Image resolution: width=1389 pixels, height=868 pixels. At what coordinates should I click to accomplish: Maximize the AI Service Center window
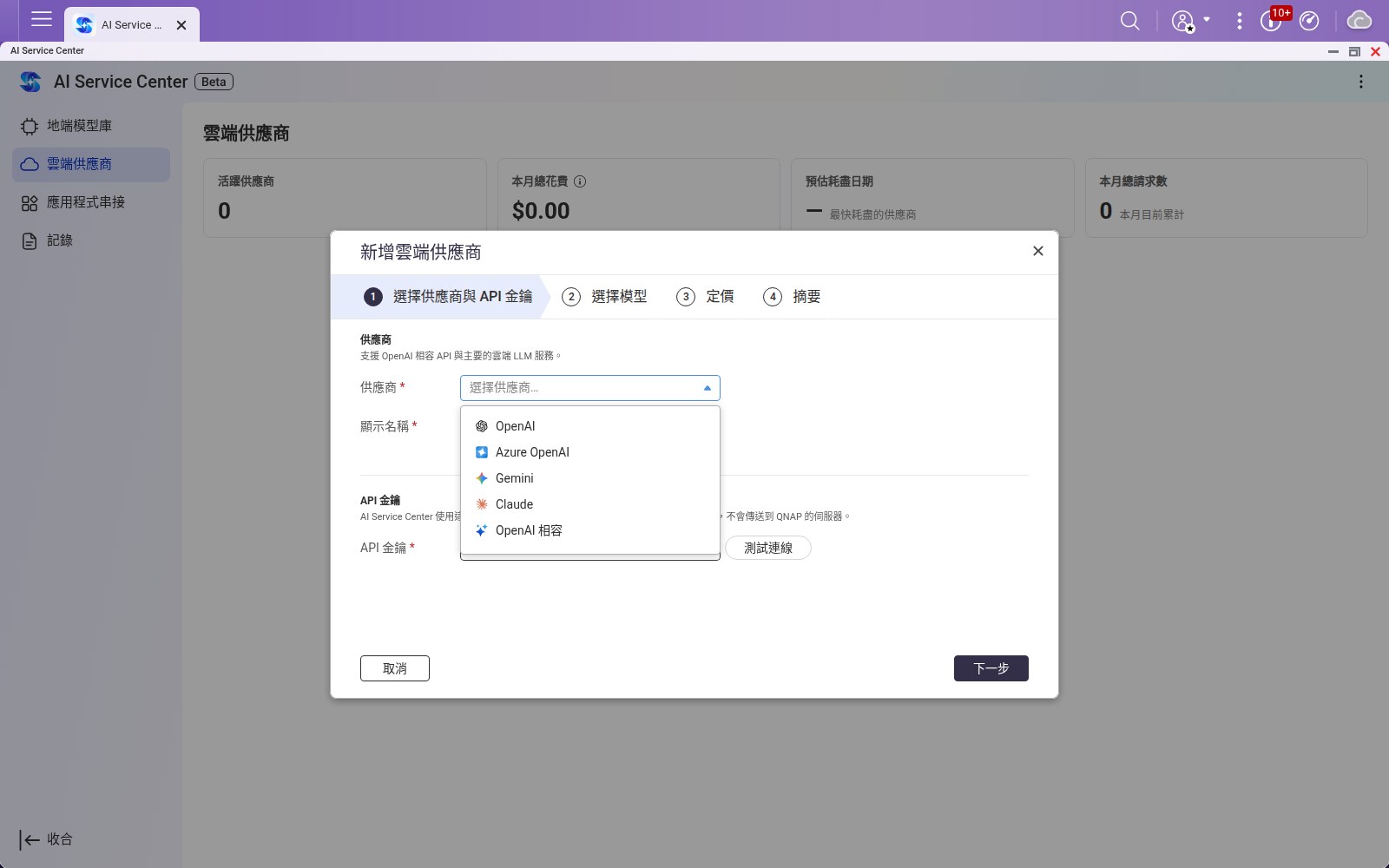(1354, 51)
